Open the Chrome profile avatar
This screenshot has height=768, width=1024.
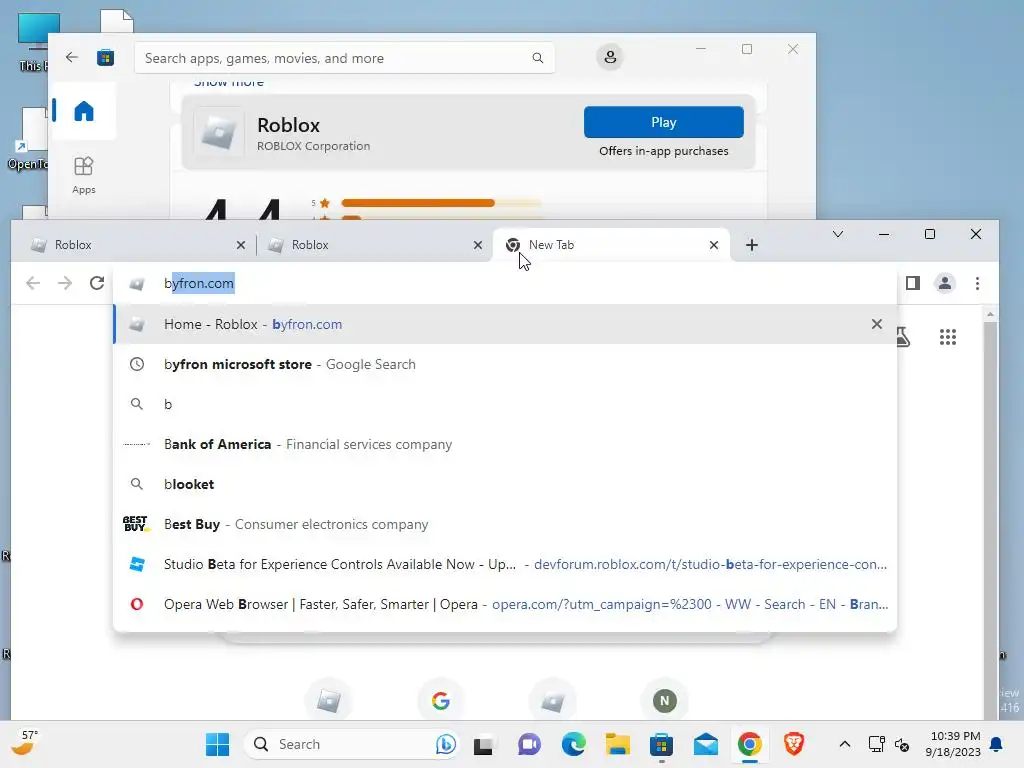[944, 283]
